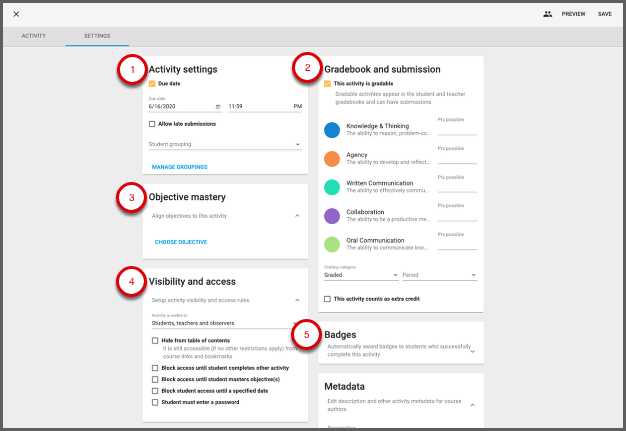Check Hide from table of contents
626x431 pixels.
[x=153, y=341]
